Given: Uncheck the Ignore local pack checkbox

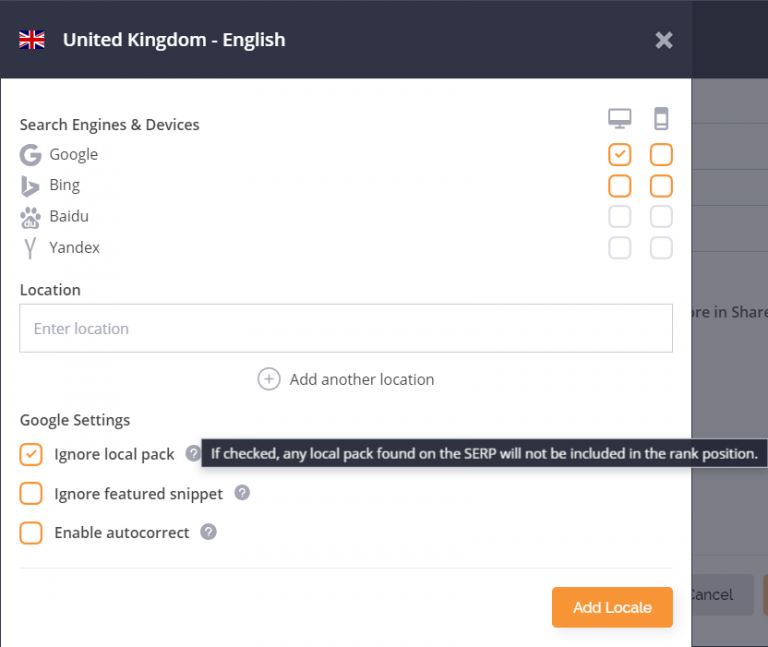Looking at the screenshot, I should (31, 455).
